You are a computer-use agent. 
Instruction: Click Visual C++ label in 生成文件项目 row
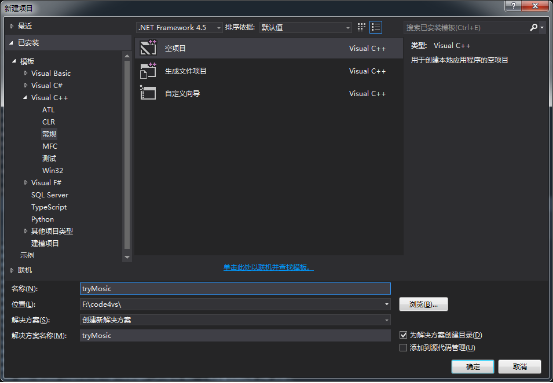367,71
